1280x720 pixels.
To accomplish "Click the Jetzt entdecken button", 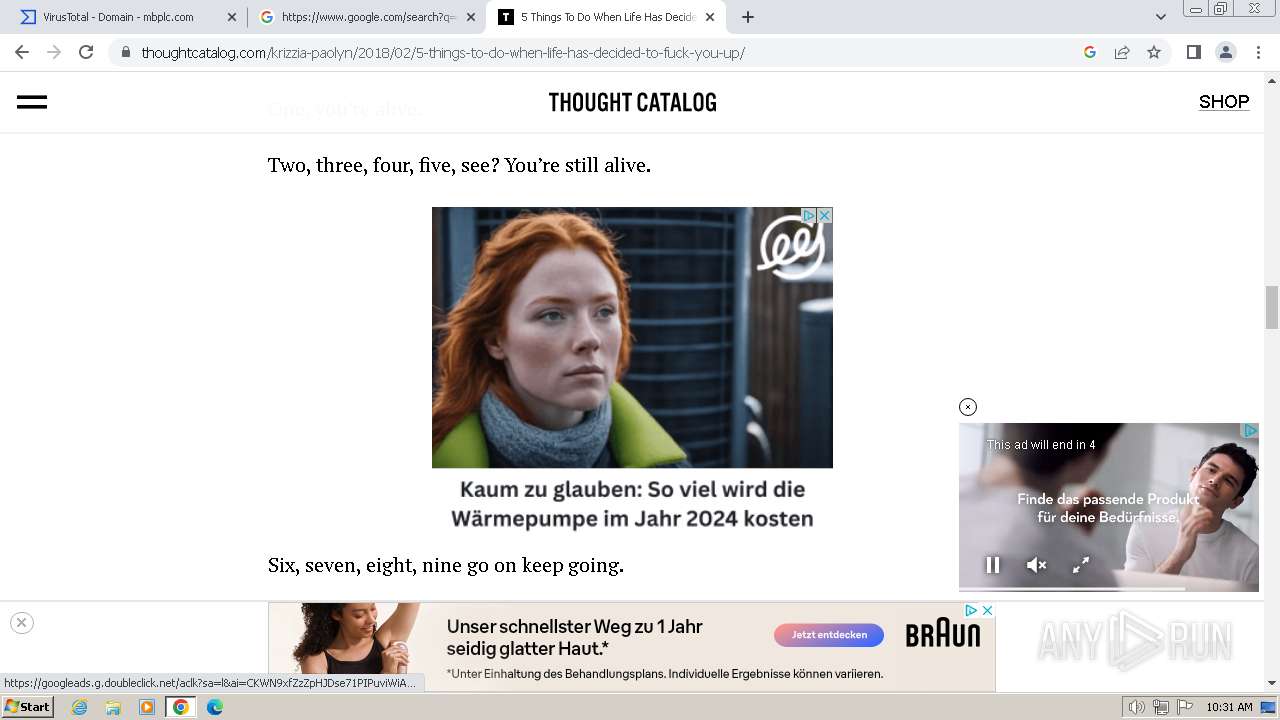I will point(829,635).
